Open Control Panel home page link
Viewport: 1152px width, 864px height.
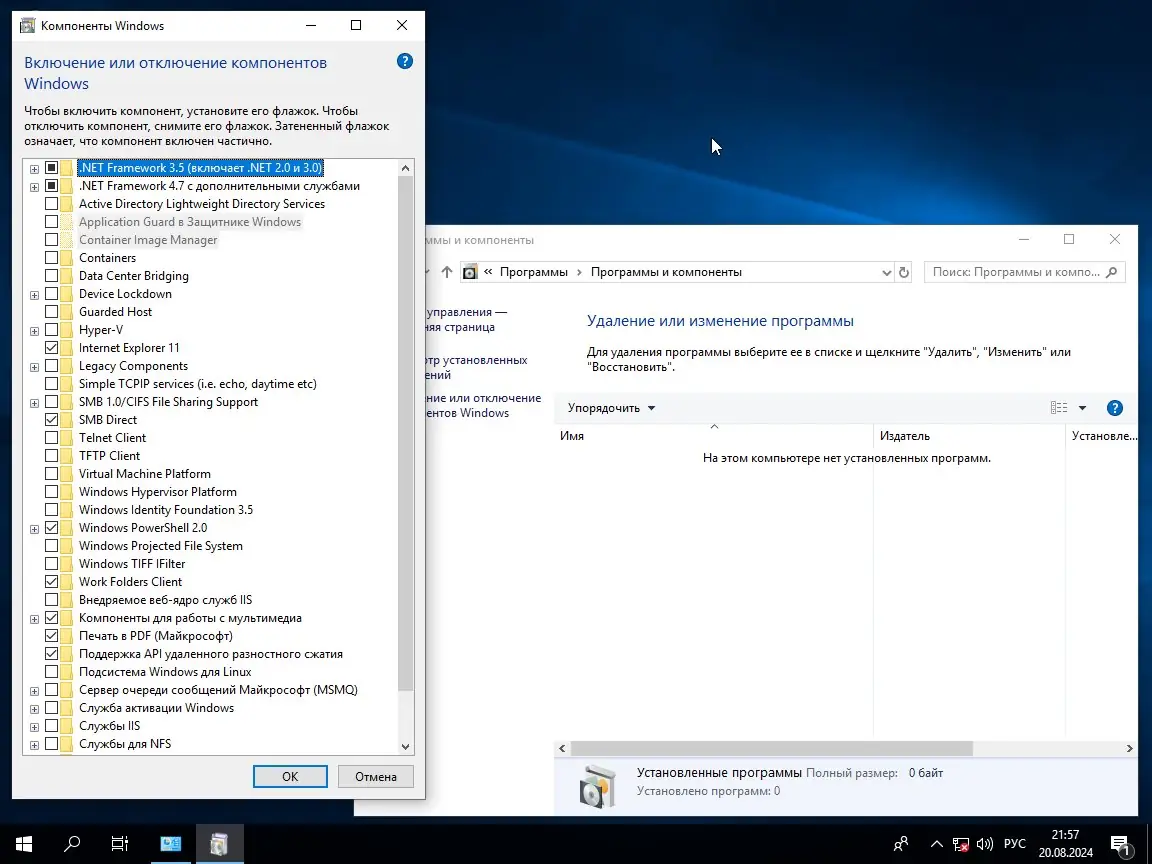pyautogui.click(x=466, y=320)
